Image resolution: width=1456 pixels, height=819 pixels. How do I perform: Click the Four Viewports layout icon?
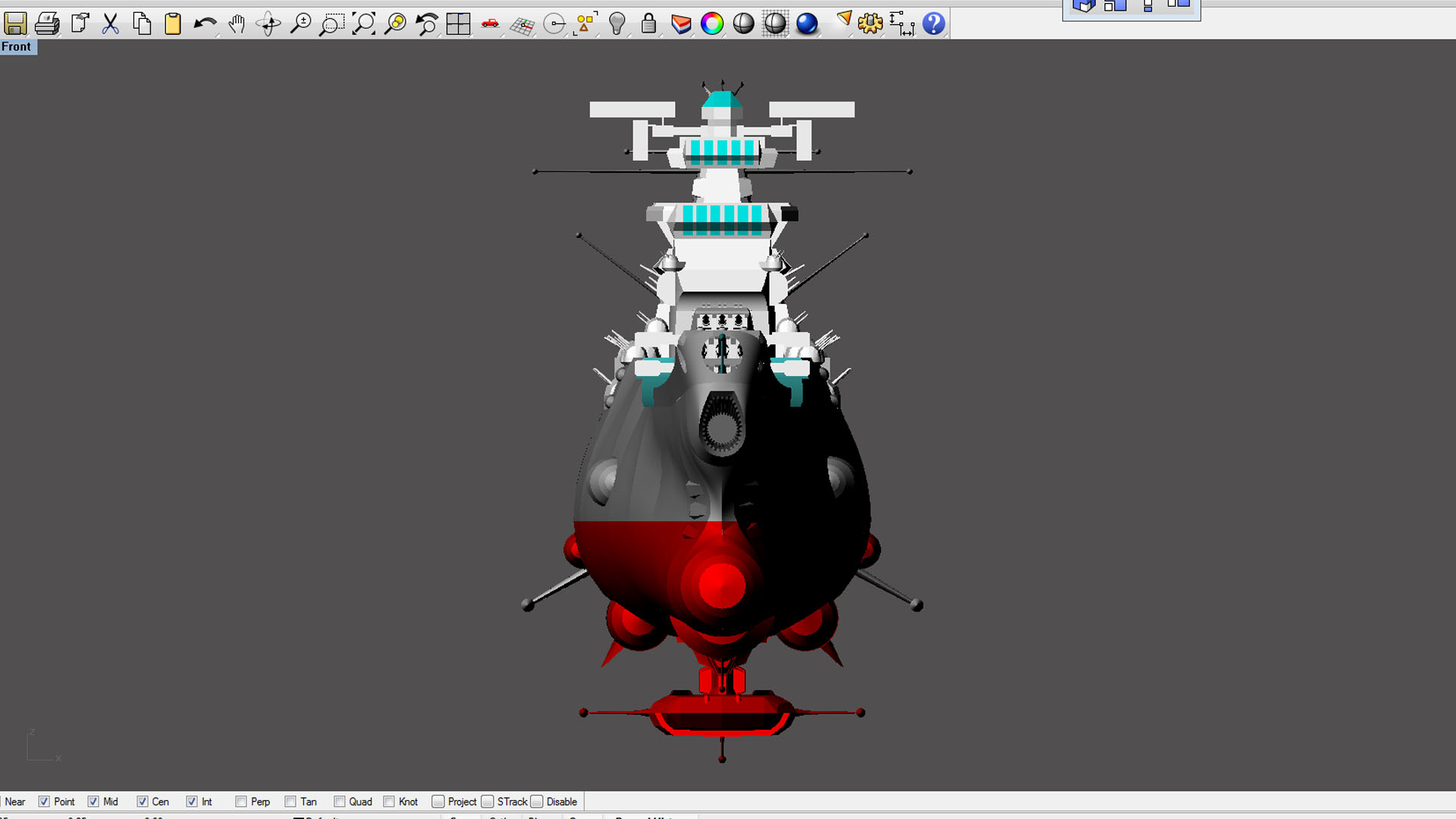tap(458, 24)
